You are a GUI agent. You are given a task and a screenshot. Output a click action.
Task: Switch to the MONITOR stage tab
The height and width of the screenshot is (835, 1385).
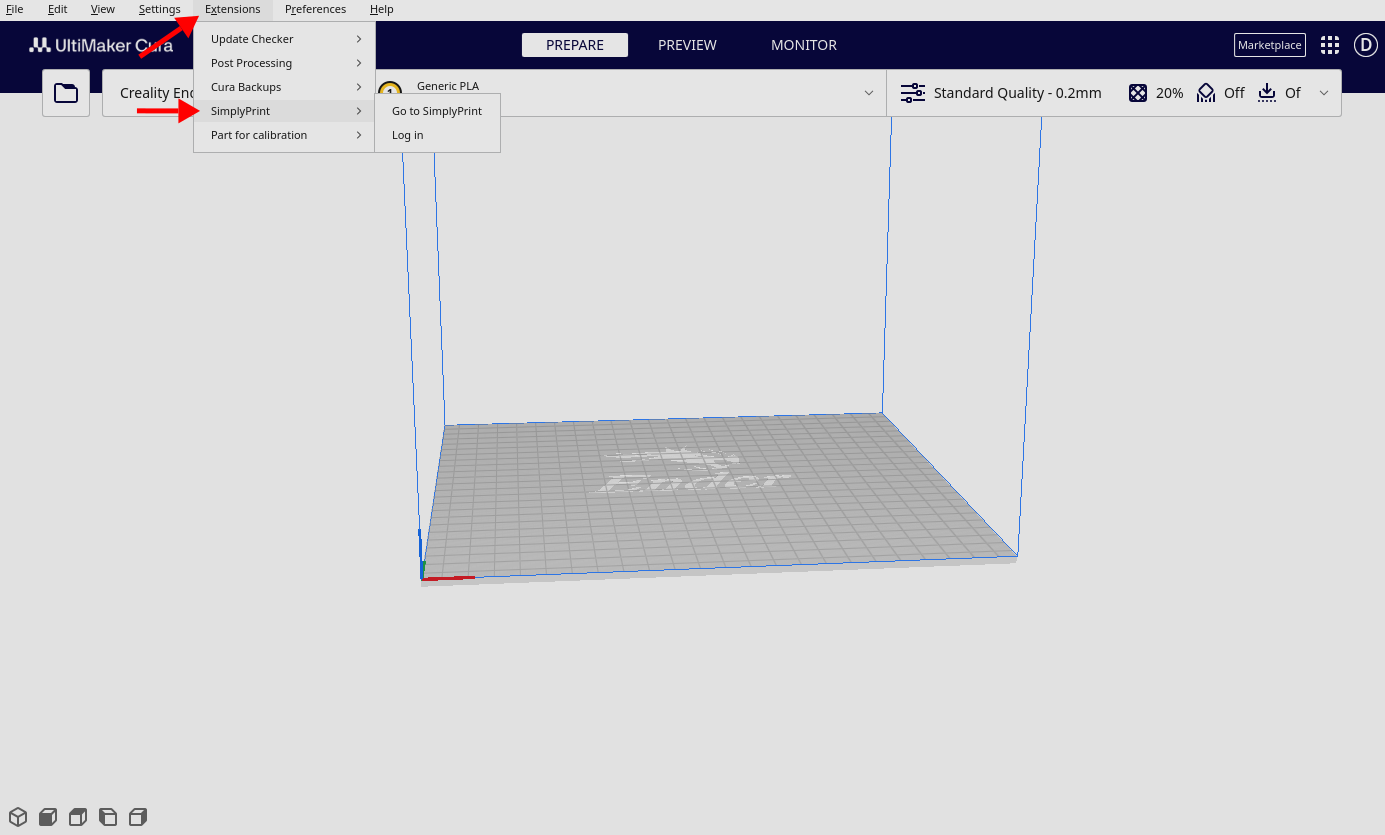[x=804, y=45]
